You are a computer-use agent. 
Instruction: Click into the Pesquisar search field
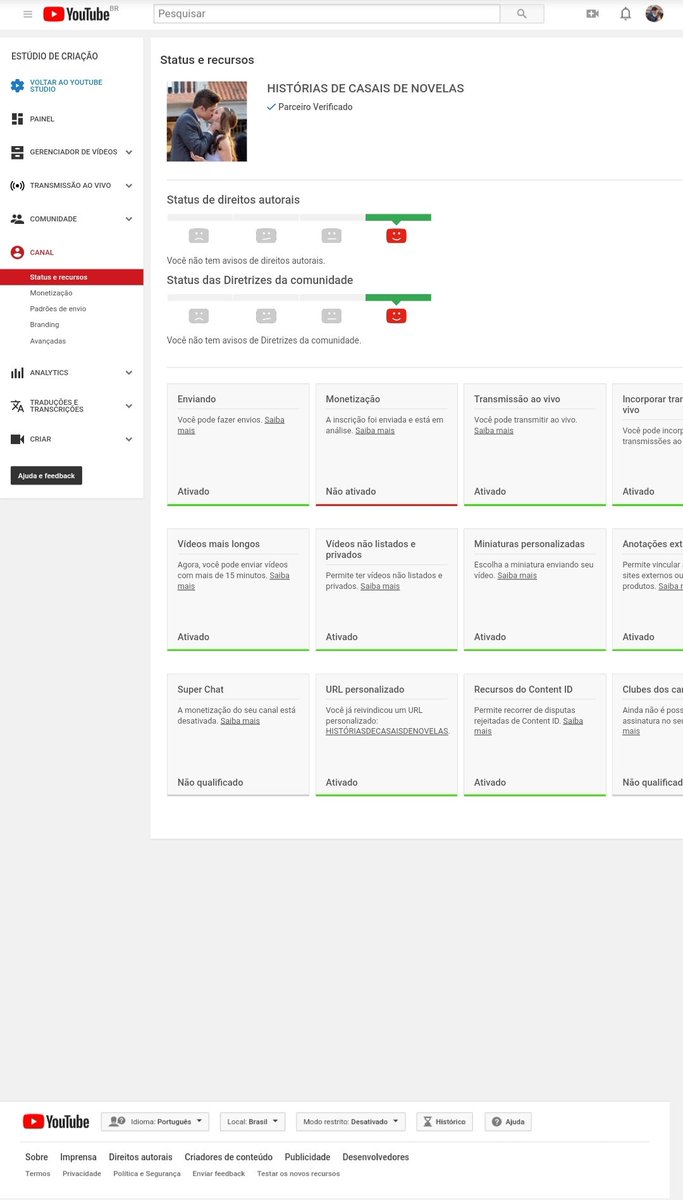327,14
